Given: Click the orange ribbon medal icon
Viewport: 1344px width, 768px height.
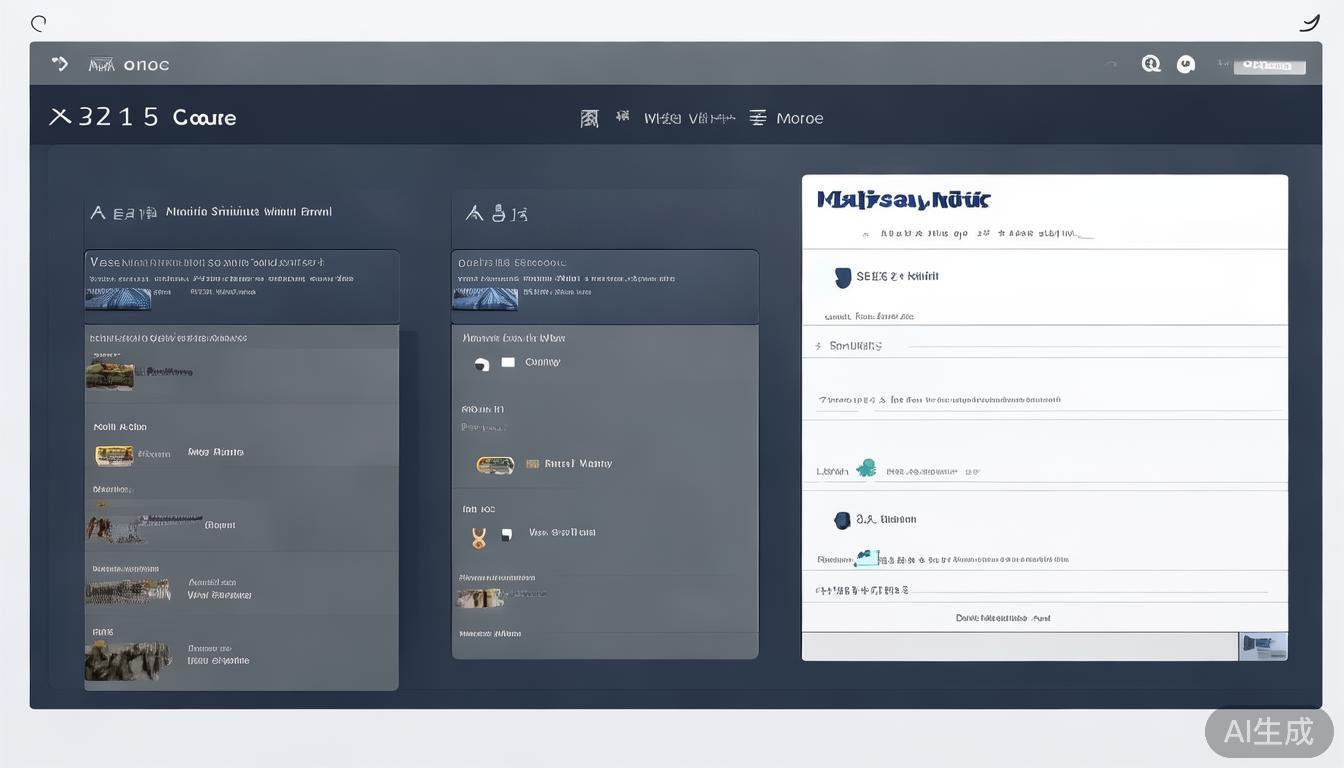Looking at the screenshot, I should click(479, 538).
